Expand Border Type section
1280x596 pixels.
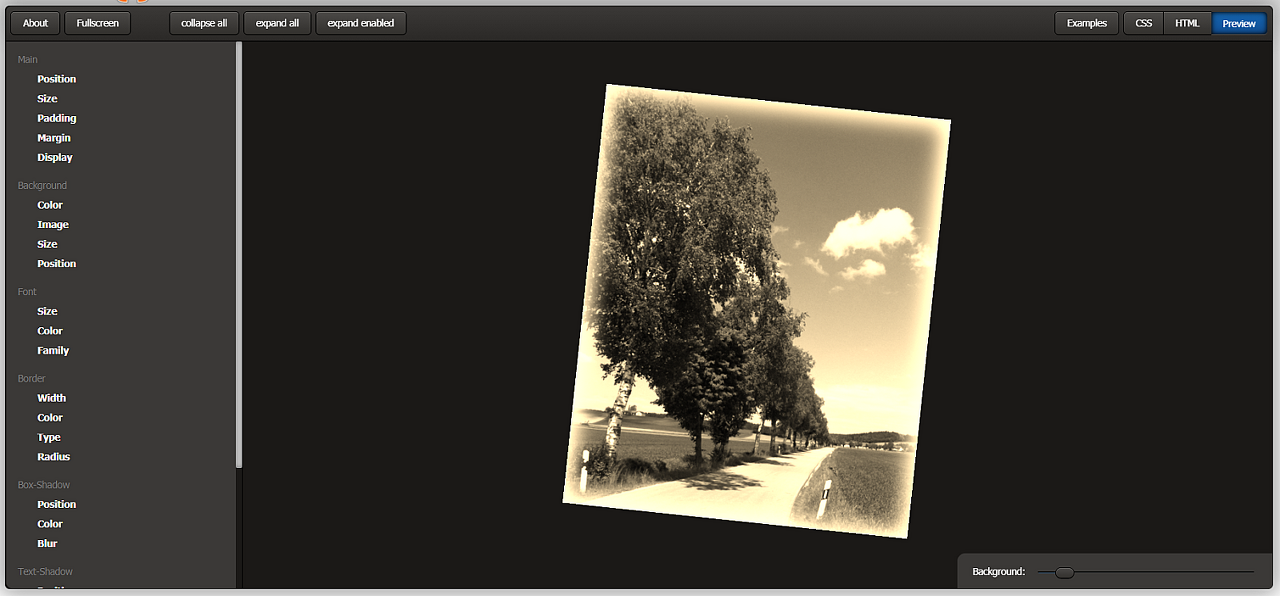pyautogui.click(x=49, y=437)
